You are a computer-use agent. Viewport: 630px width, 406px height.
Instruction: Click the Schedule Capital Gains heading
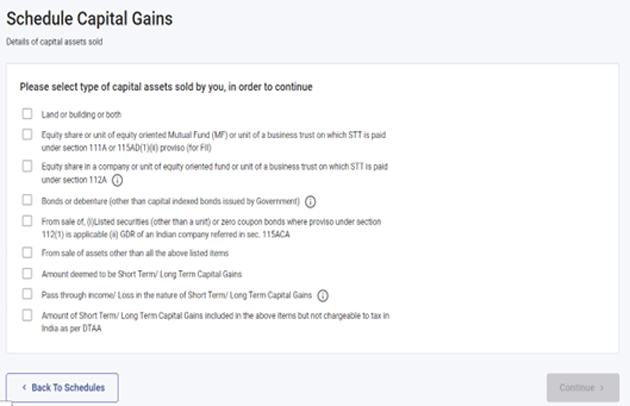pyautogui.click(x=89, y=19)
